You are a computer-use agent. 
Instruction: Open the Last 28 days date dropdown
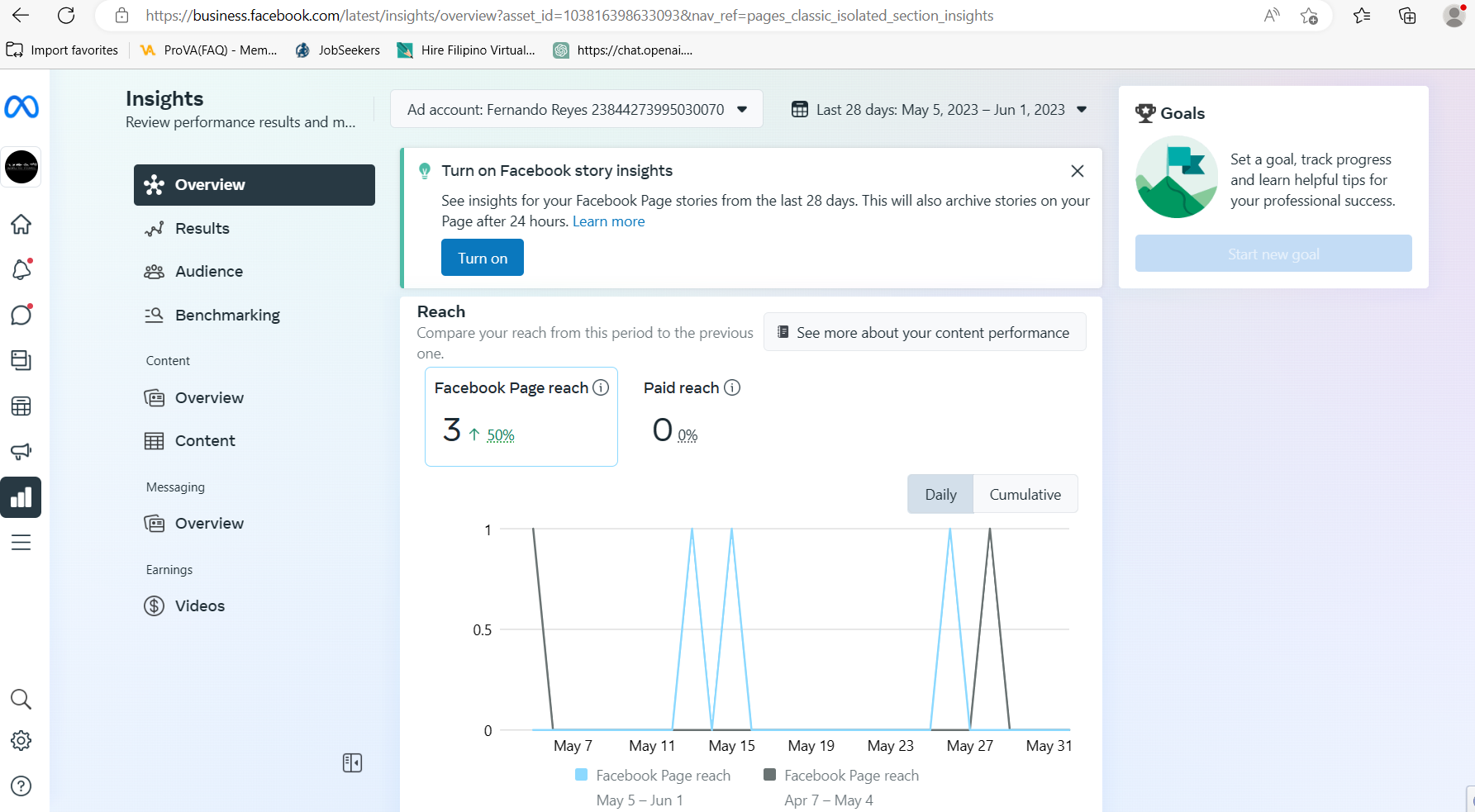coord(939,110)
